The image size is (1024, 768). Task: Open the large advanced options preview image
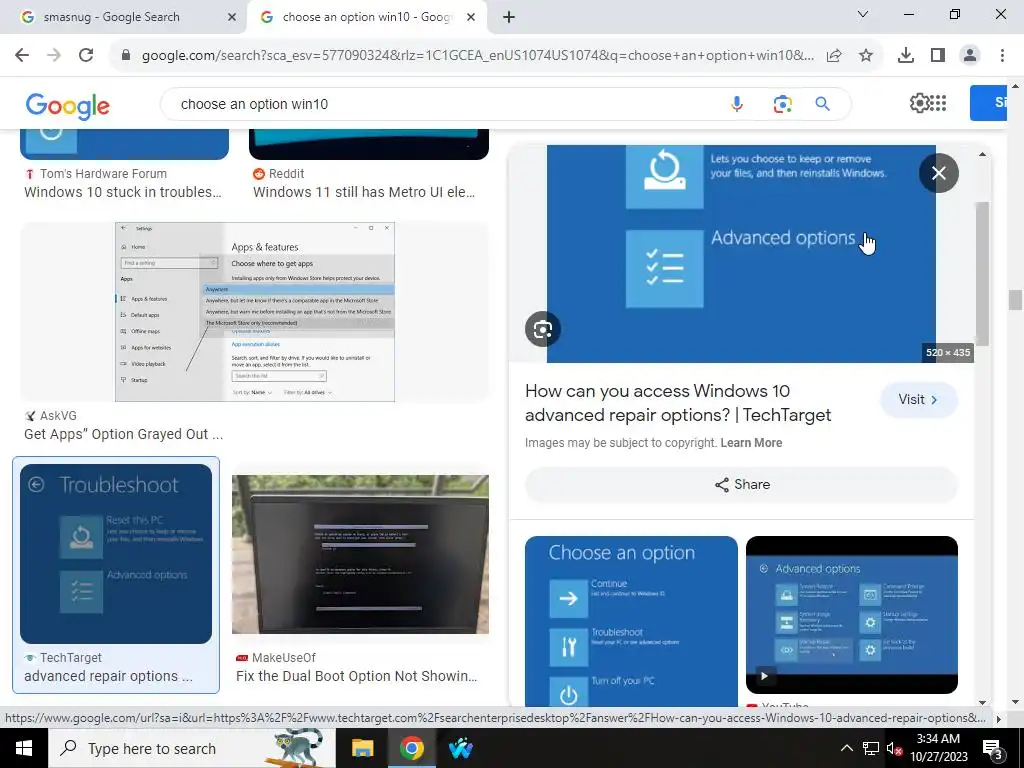pyautogui.click(x=741, y=253)
